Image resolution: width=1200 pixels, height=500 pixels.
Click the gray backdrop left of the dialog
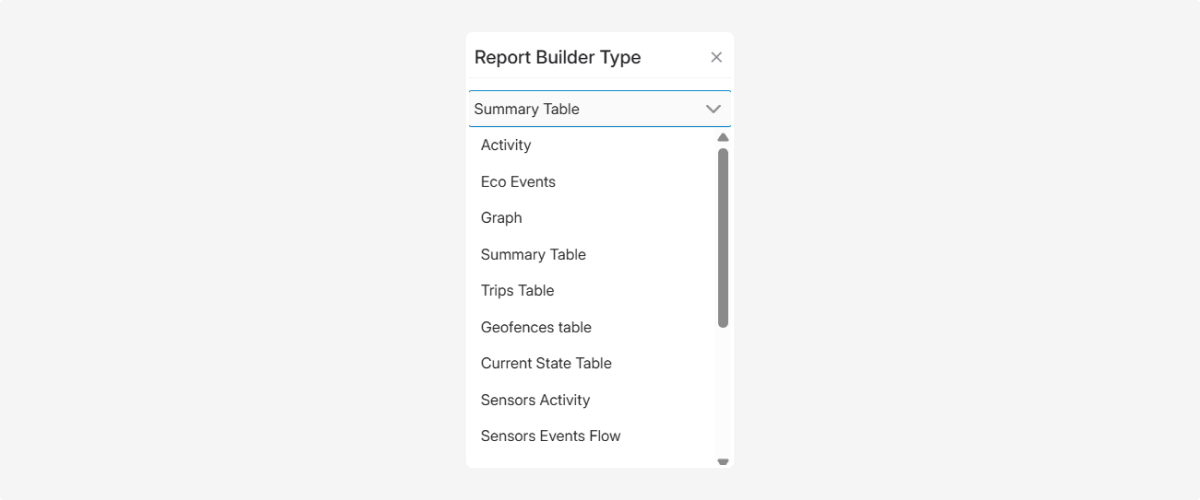(x=230, y=250)
